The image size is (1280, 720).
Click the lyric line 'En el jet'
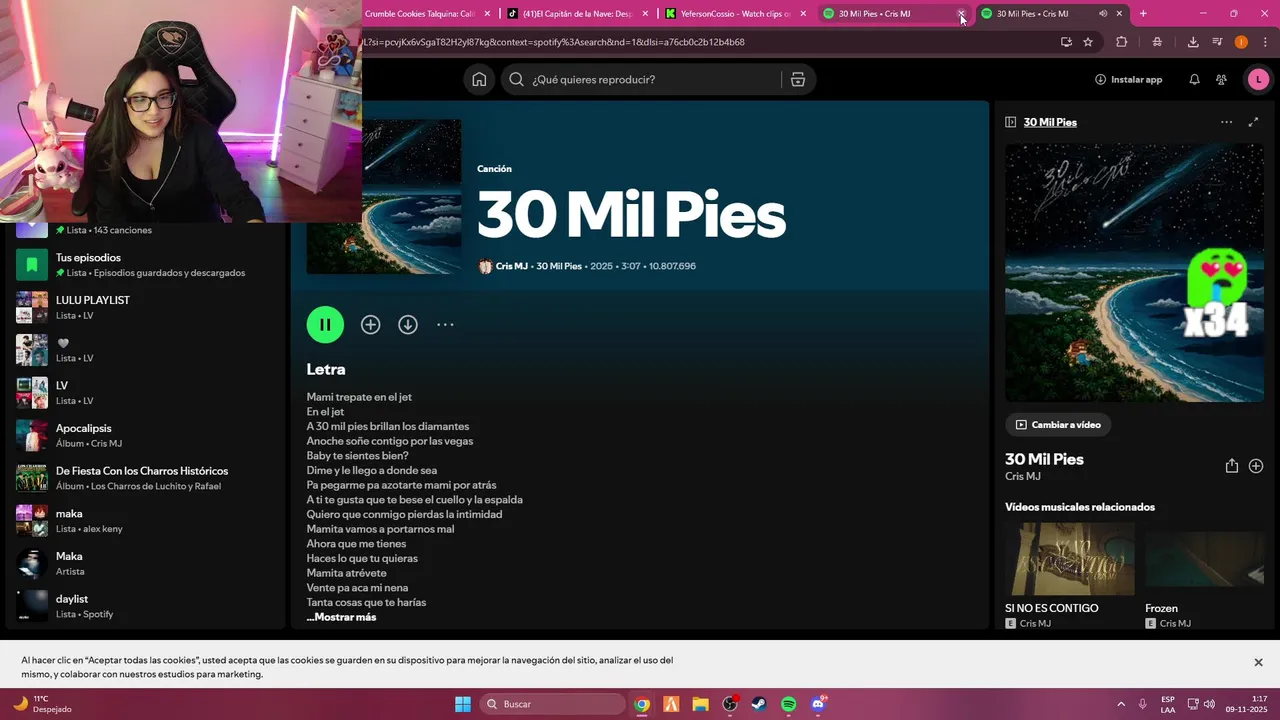(x=325, y=412)
